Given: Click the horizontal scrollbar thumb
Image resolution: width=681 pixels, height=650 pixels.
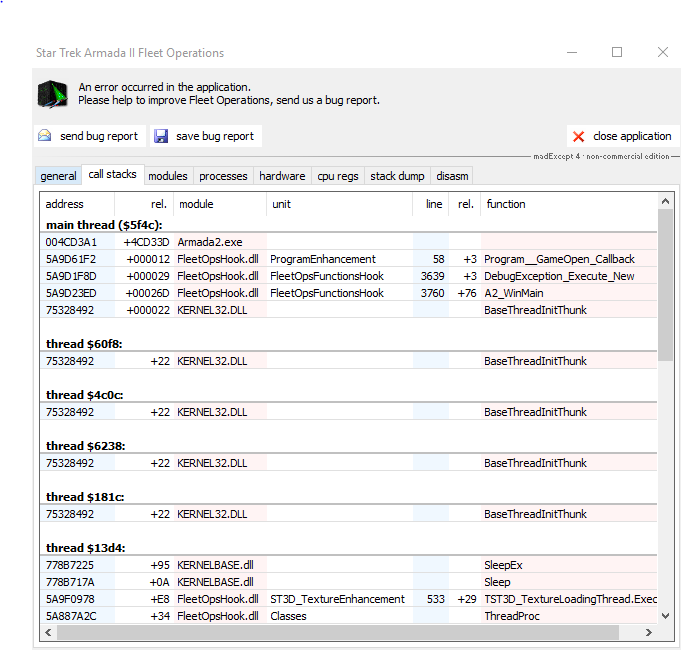Looking at the screenshot, I should click(x=337, y=632).
